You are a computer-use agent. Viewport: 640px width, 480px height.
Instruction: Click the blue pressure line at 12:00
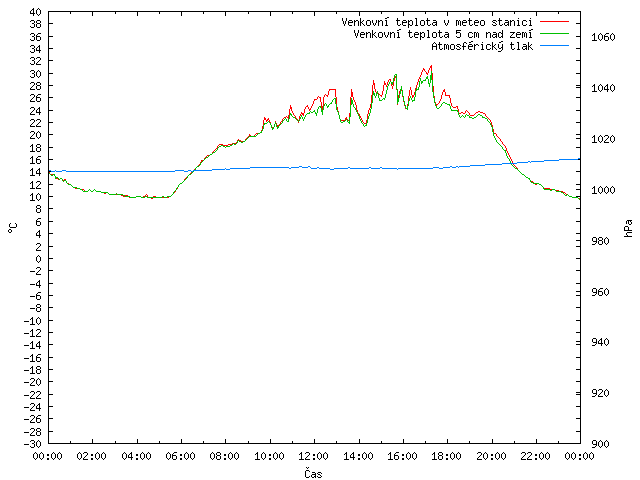coord(314,167)
